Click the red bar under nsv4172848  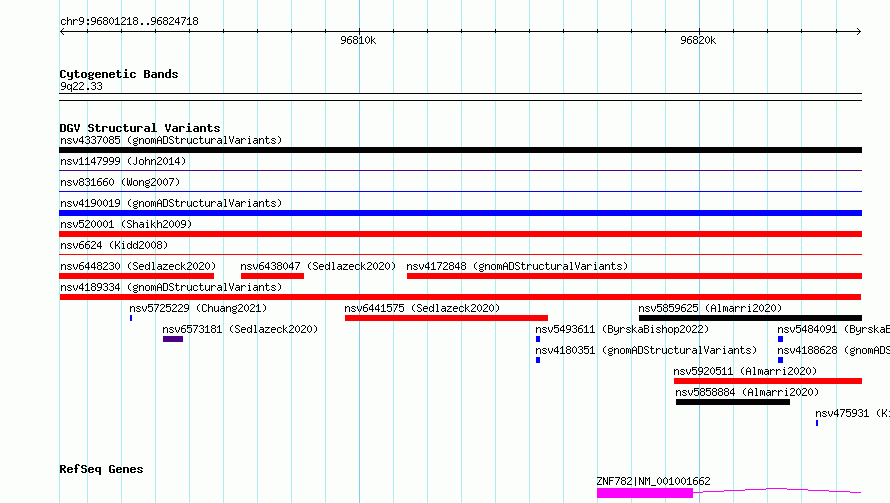(635, 276)
